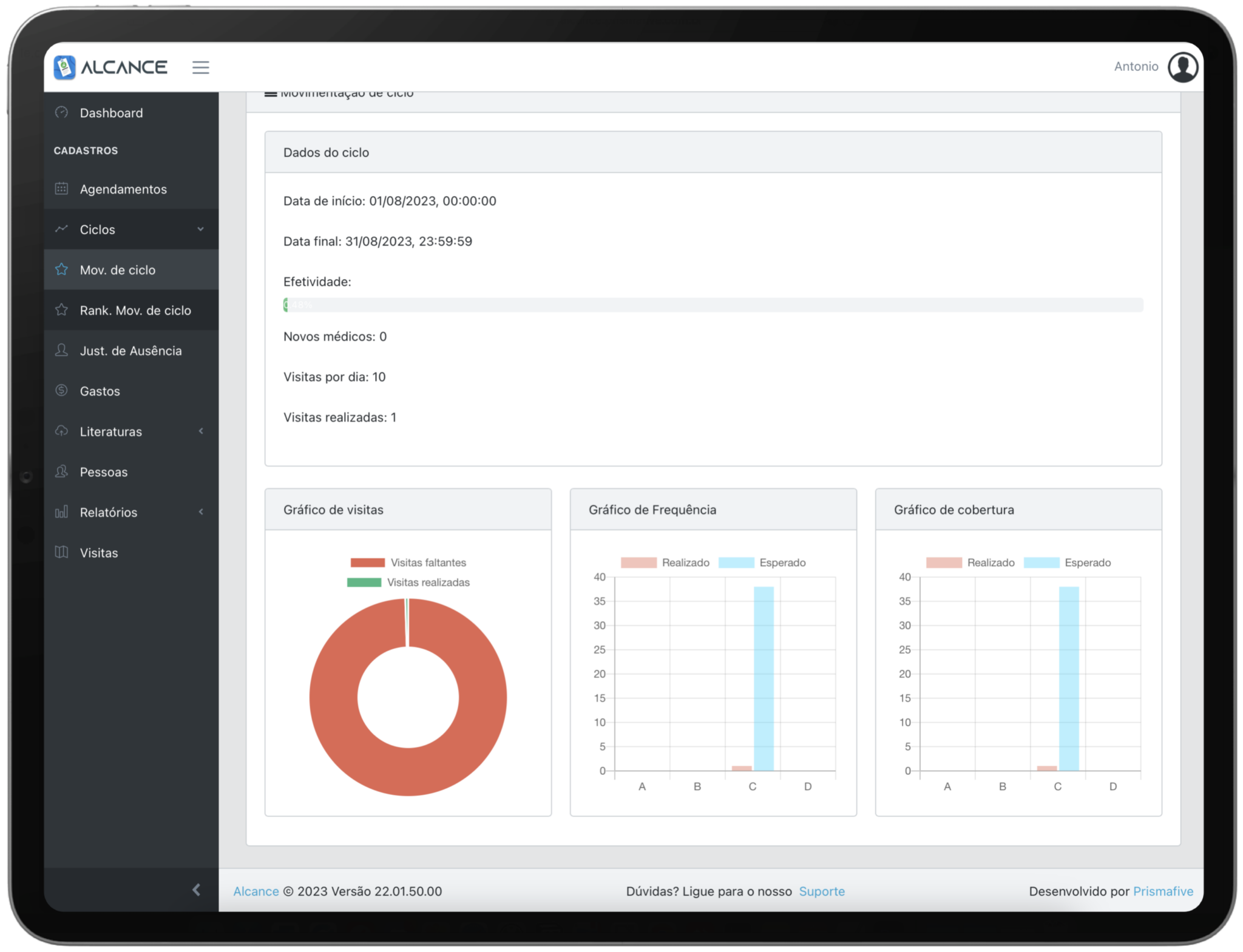Screen dimensions: 1243x952
Task: Click the Alcance logo in the header
Action: point(110,67)
